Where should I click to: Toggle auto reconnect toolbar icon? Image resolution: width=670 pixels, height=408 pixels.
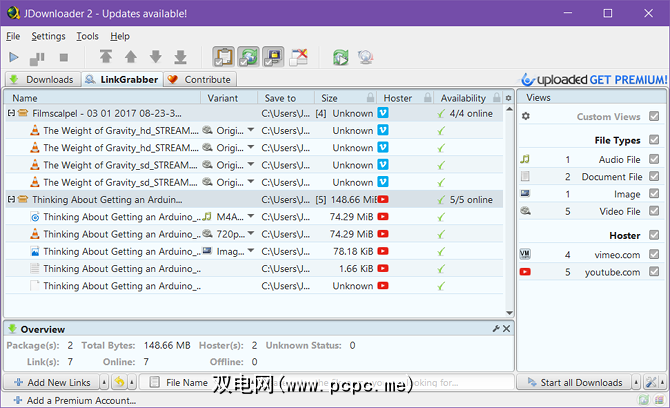(248, 57)
